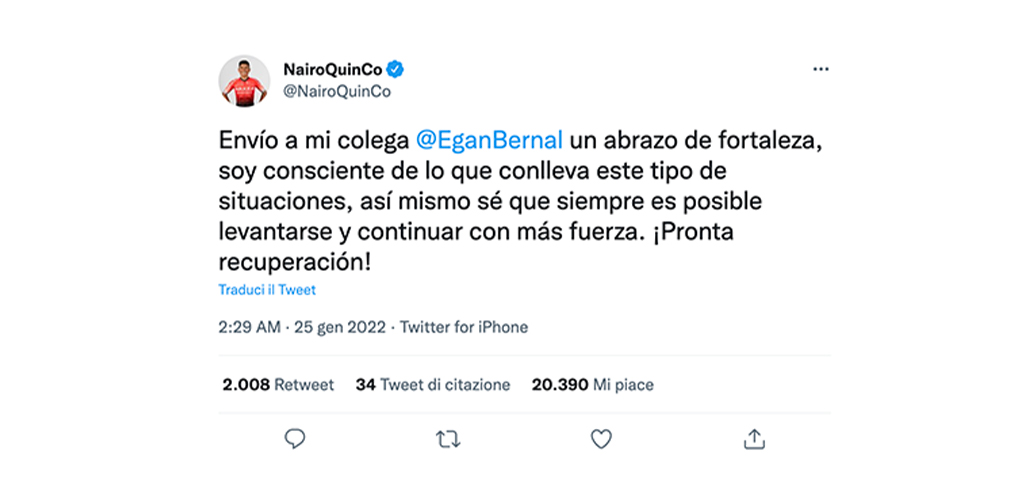Open the 34 Tweet di citazione list

[x=432, y=384]
